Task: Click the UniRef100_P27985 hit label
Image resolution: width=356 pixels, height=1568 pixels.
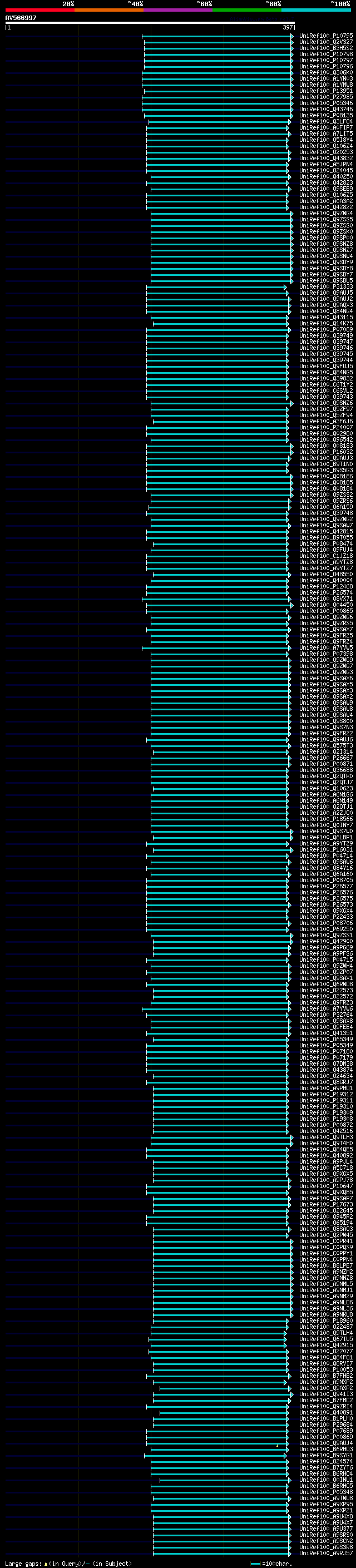Action: (326, 97)
